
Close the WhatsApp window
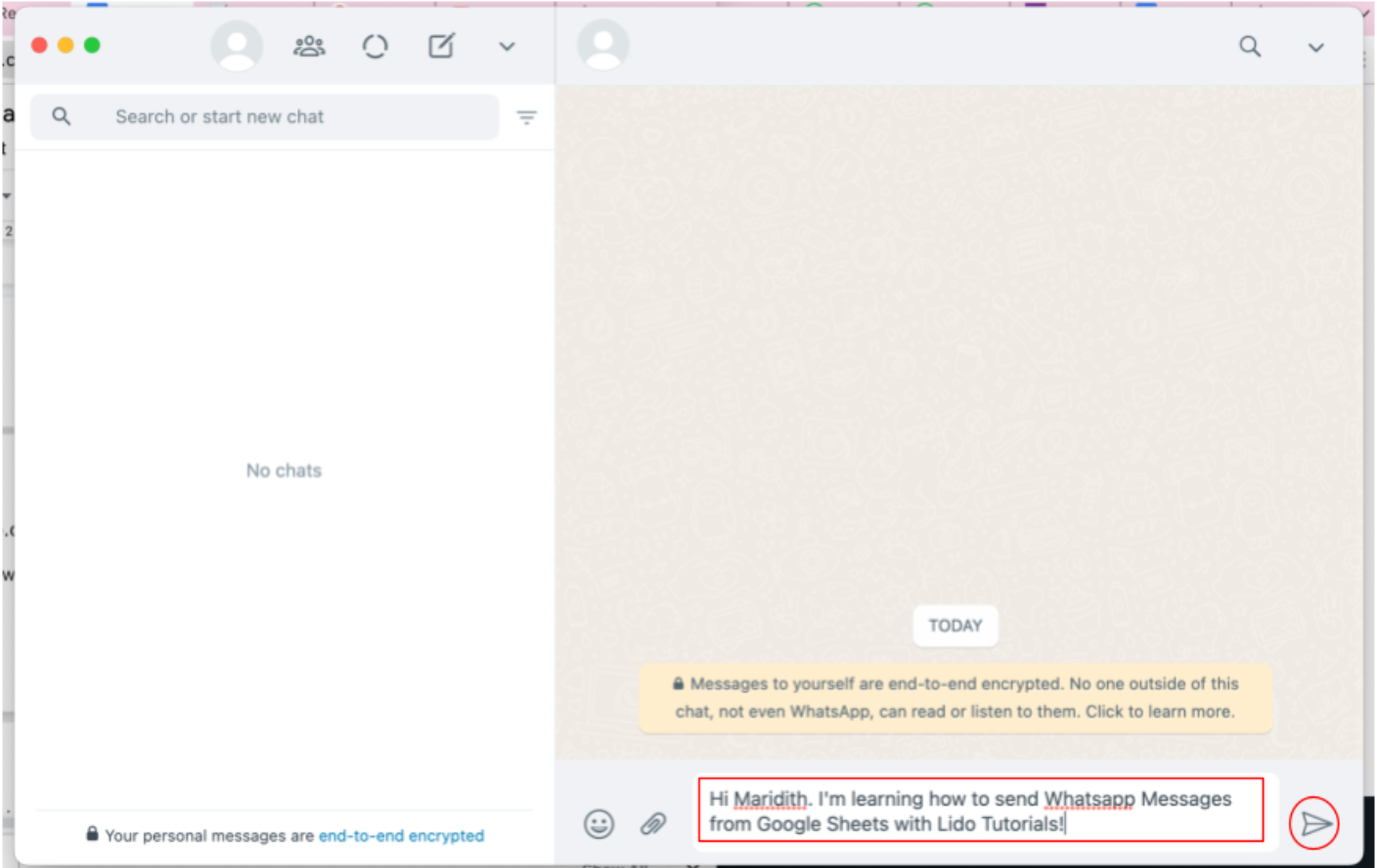(x=39, y=45)
